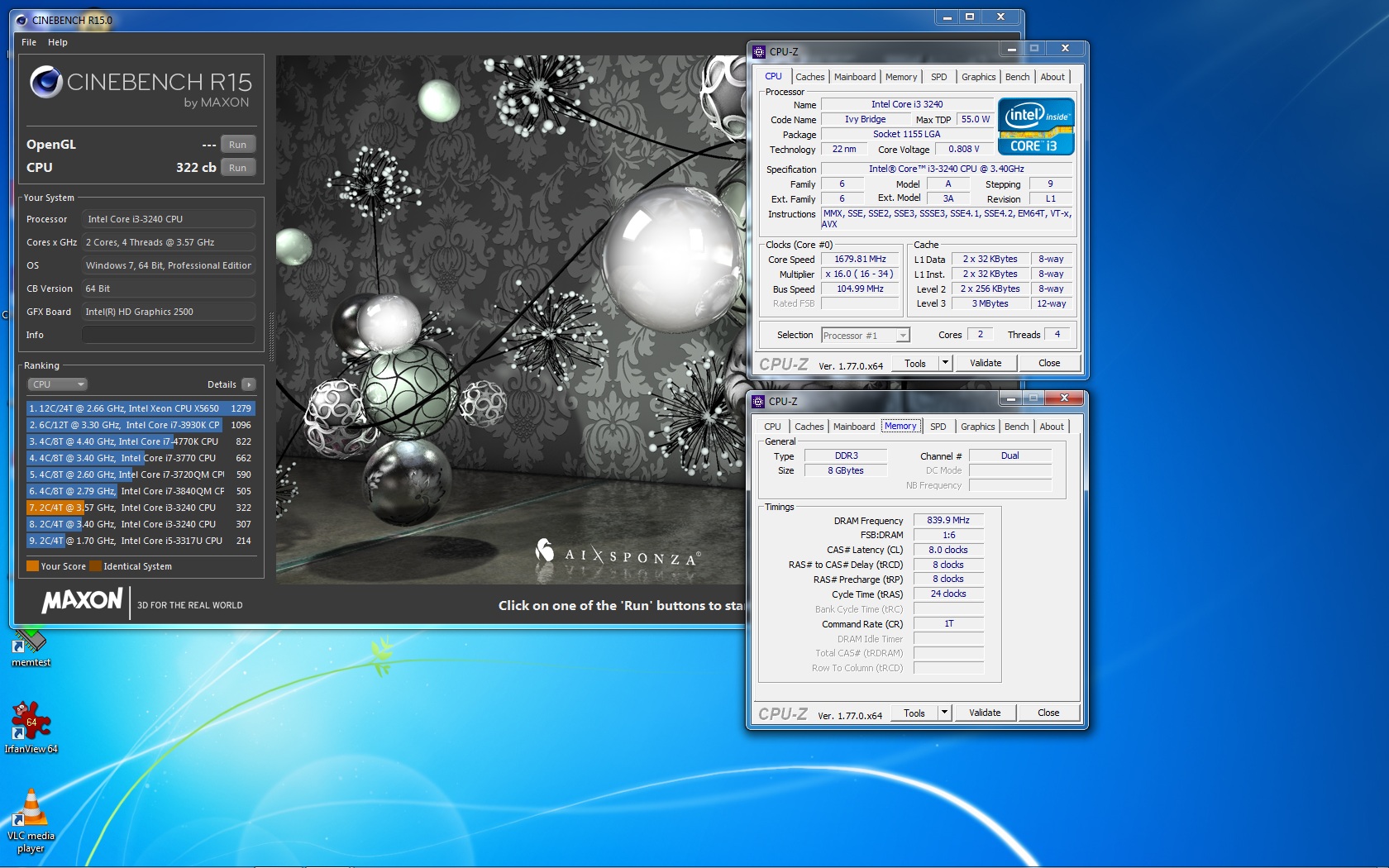Viewport: 1389px width, 868px height.
Task: Open the CPU ranking dropdown in Cinebench
Action: (57, 384)
